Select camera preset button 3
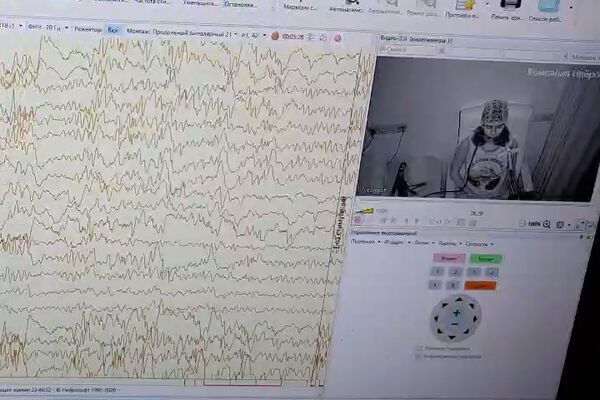600x400 pixels. (x=474, y=272)
